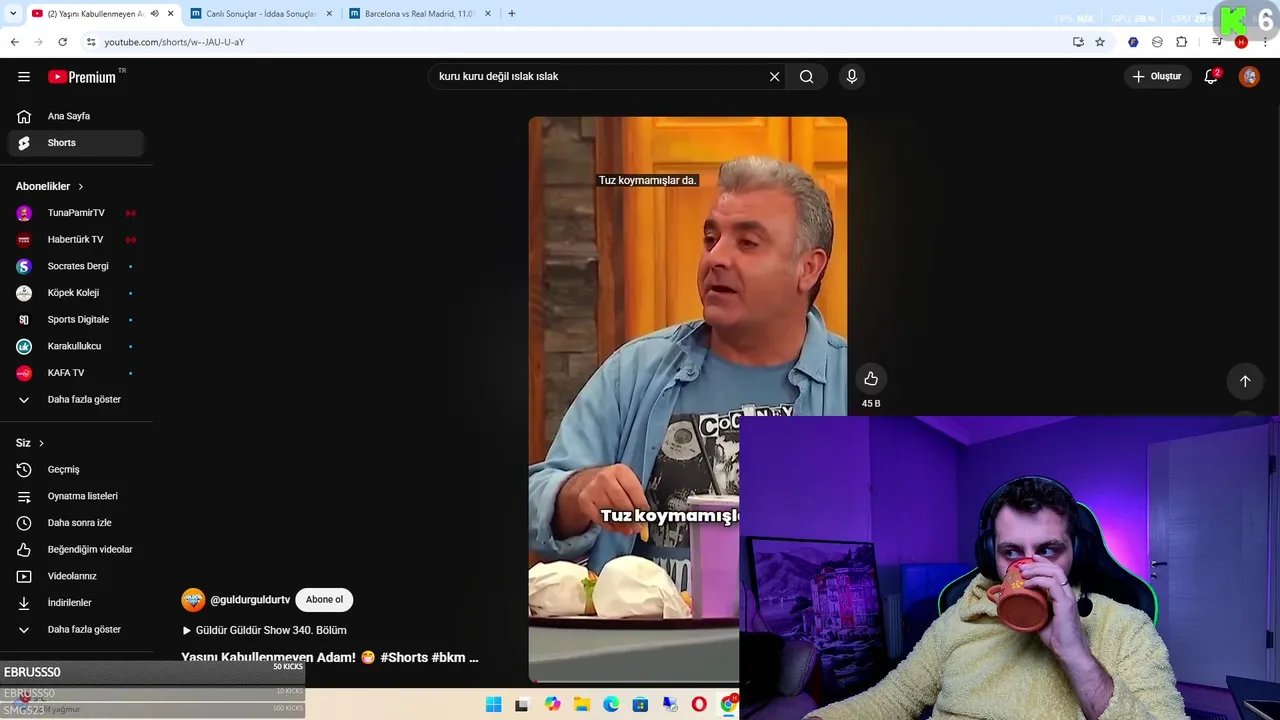Open the YouTube account avatar menu
Viewport: 1280px width, 720px height.
[x=1249, y=77]
